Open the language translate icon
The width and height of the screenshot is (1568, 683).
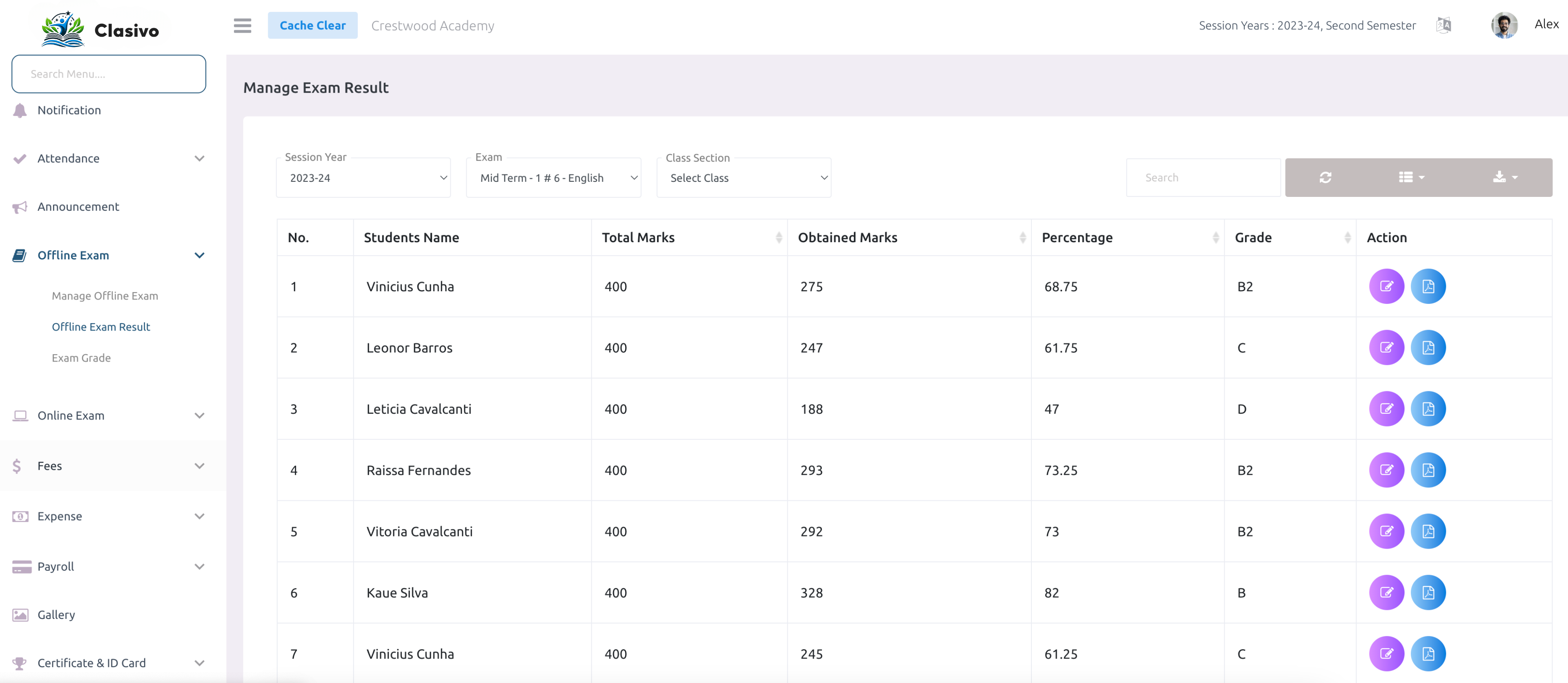pyautogui.click(x=1443, y=26)
